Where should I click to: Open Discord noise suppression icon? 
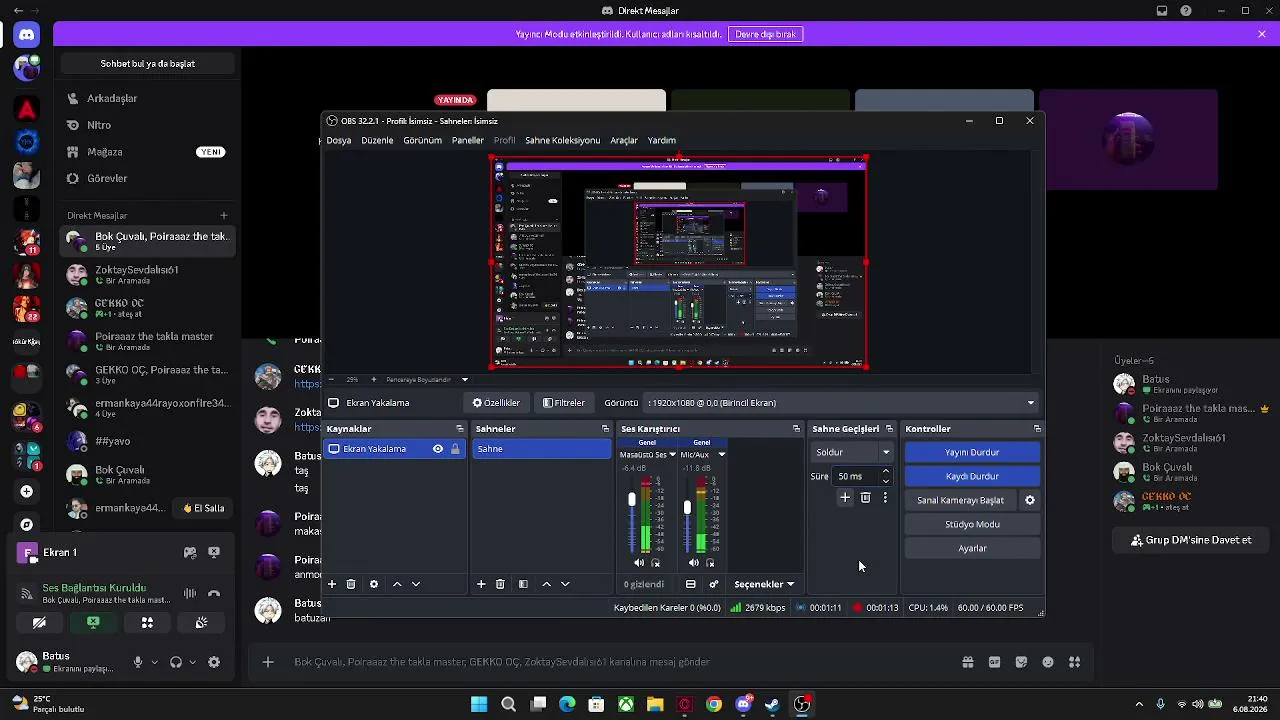[190, 594]
